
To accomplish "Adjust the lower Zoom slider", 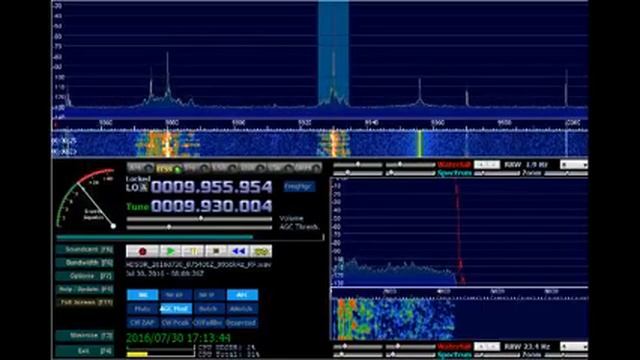I will [567, 355].
